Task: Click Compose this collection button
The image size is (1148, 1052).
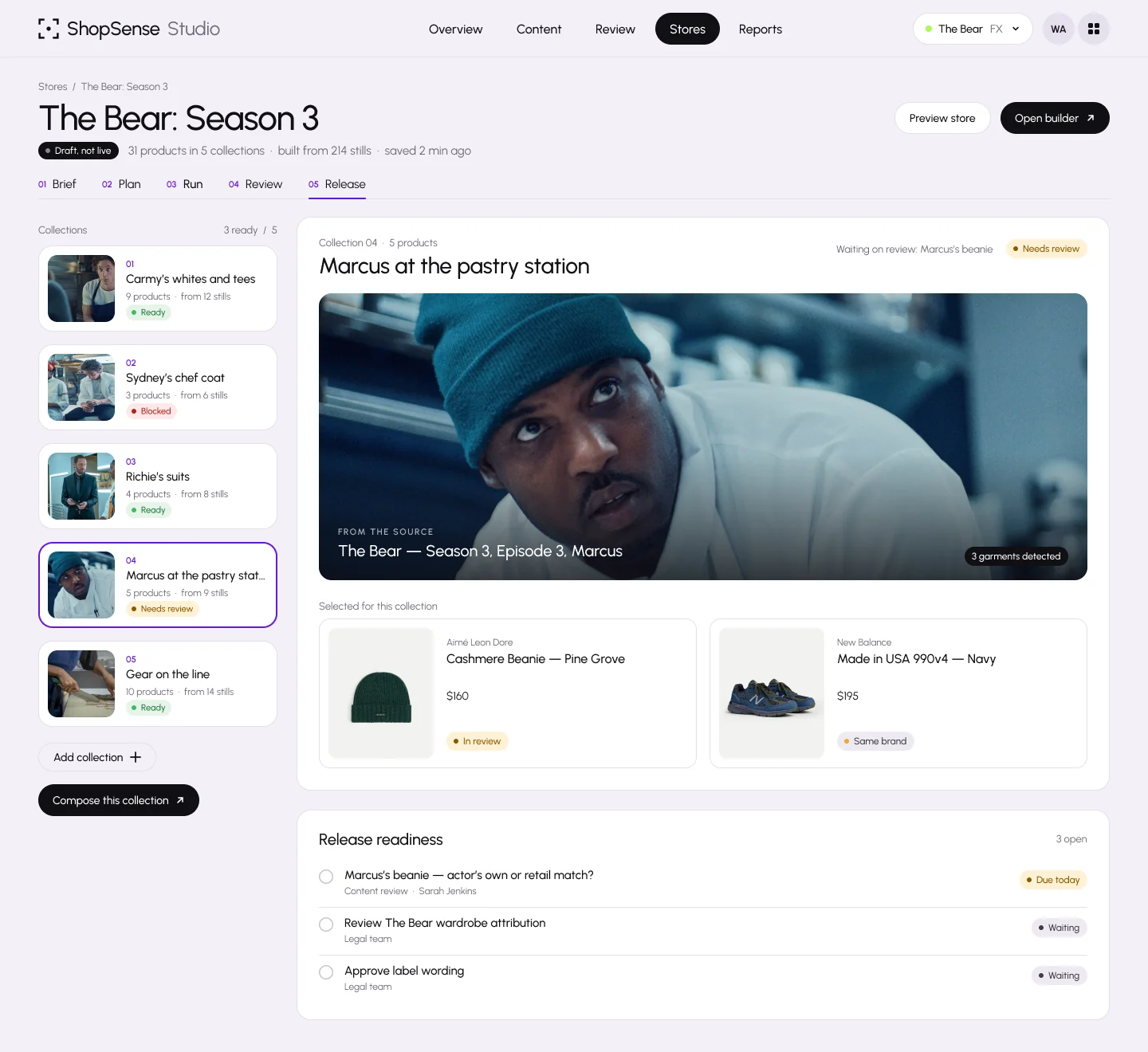Action: click(x=119, y=800)
